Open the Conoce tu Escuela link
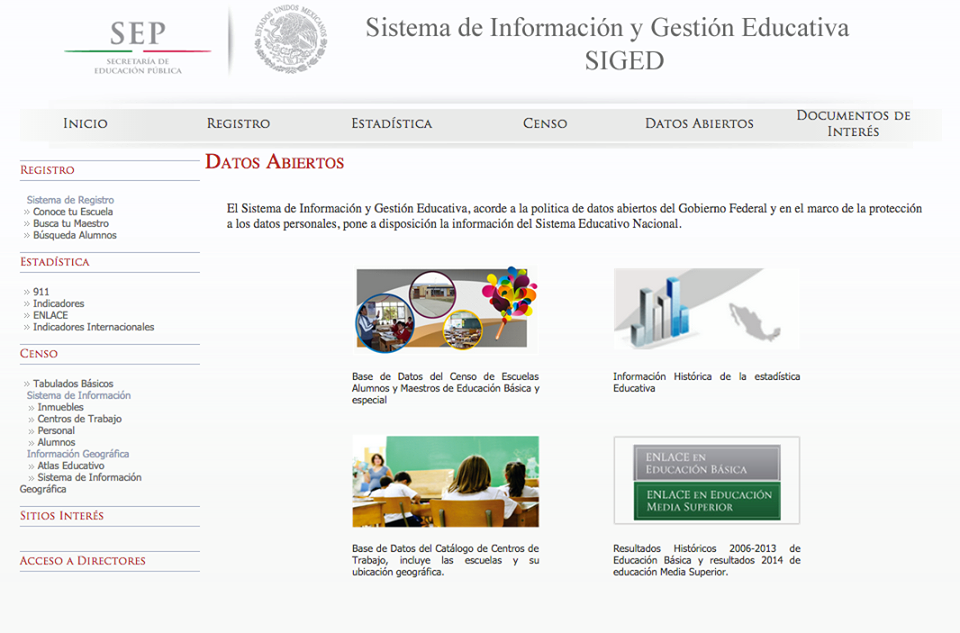The height and width of the screenshot is (633, 960). 73,212
